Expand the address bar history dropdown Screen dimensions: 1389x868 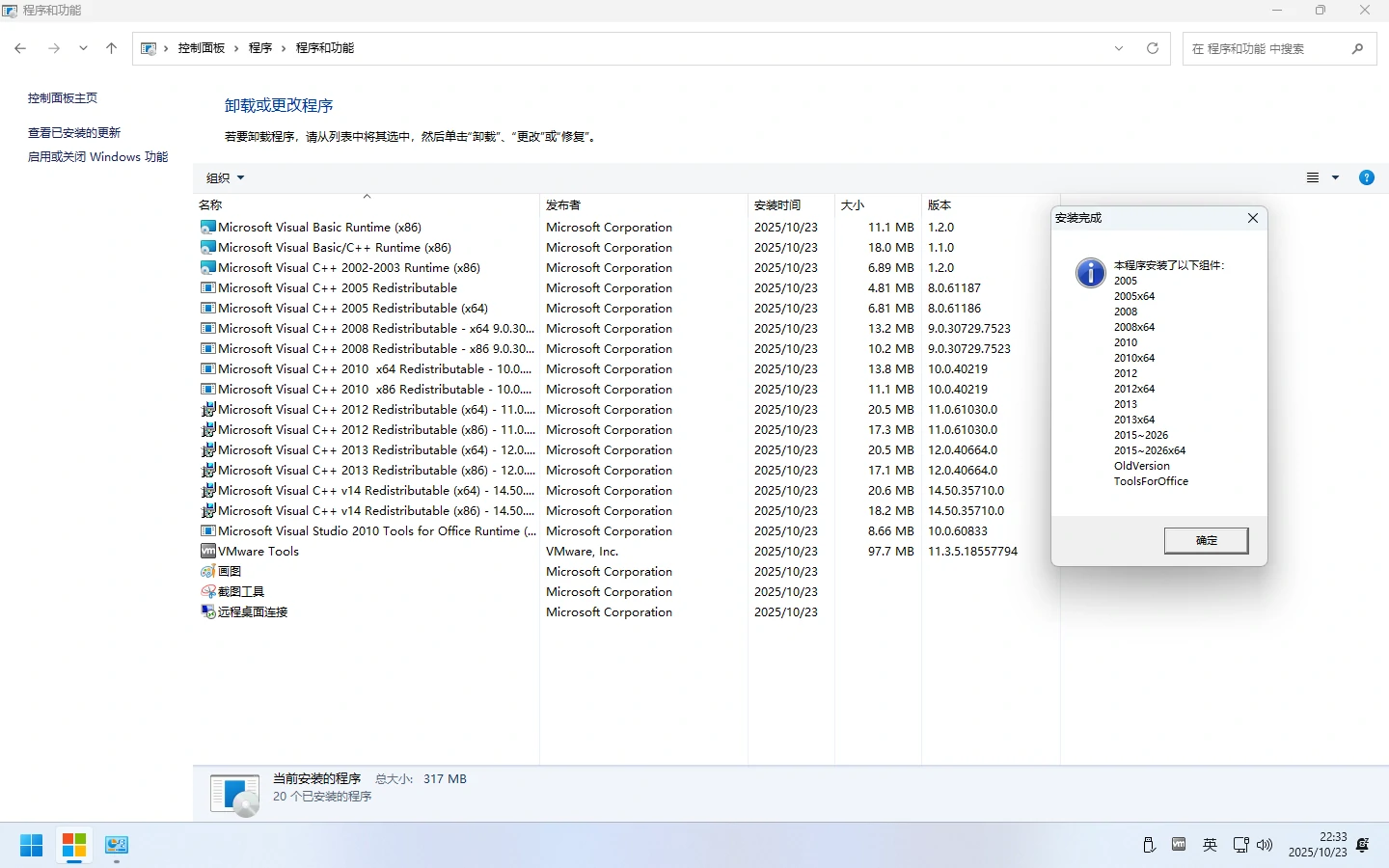pyautogui.click(x=1119, y=48)
